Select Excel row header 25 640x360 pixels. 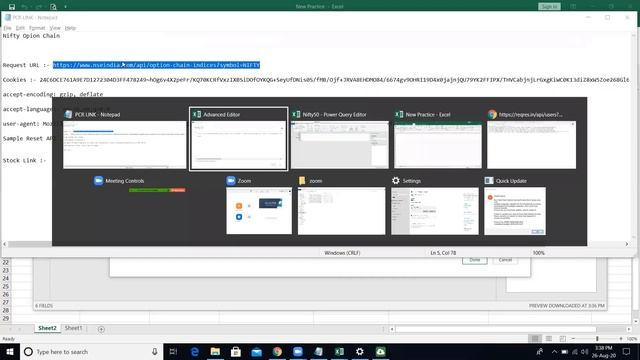6,286
